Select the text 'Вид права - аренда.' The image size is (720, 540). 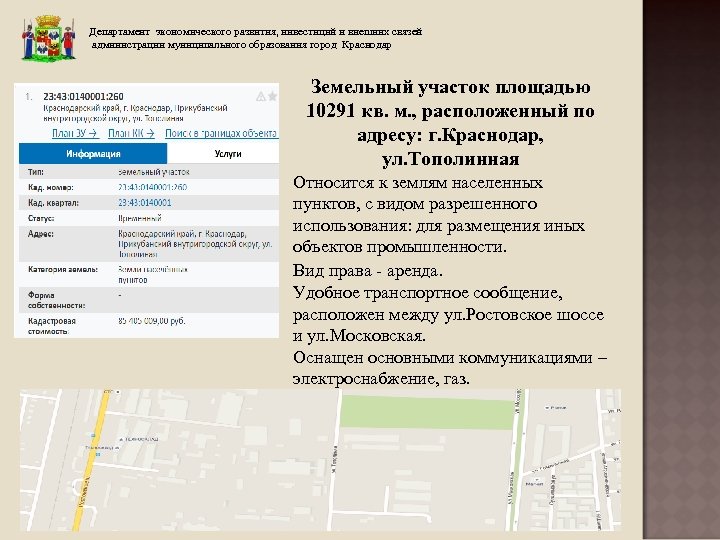click(368, 271)
